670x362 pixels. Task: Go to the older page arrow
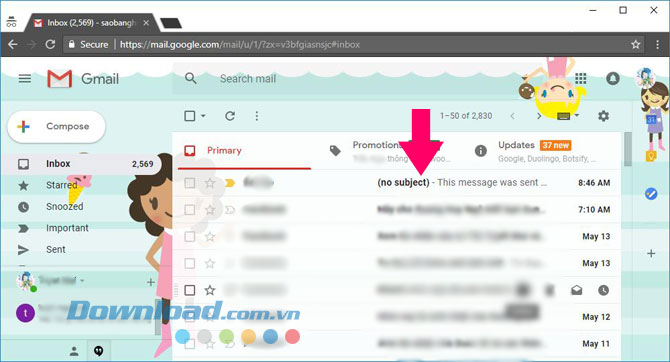pos(539,116)
